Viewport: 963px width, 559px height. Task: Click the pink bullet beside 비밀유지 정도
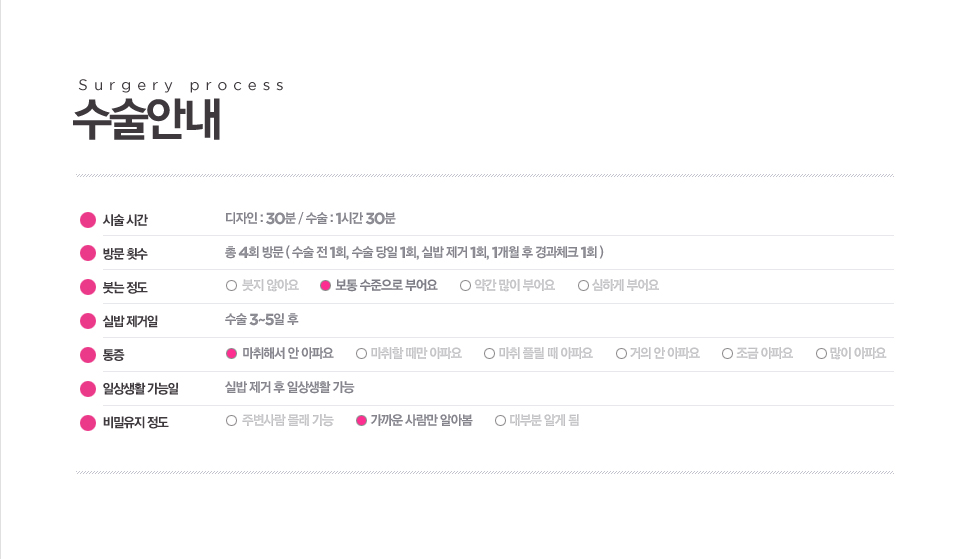[x=87, y=422]
